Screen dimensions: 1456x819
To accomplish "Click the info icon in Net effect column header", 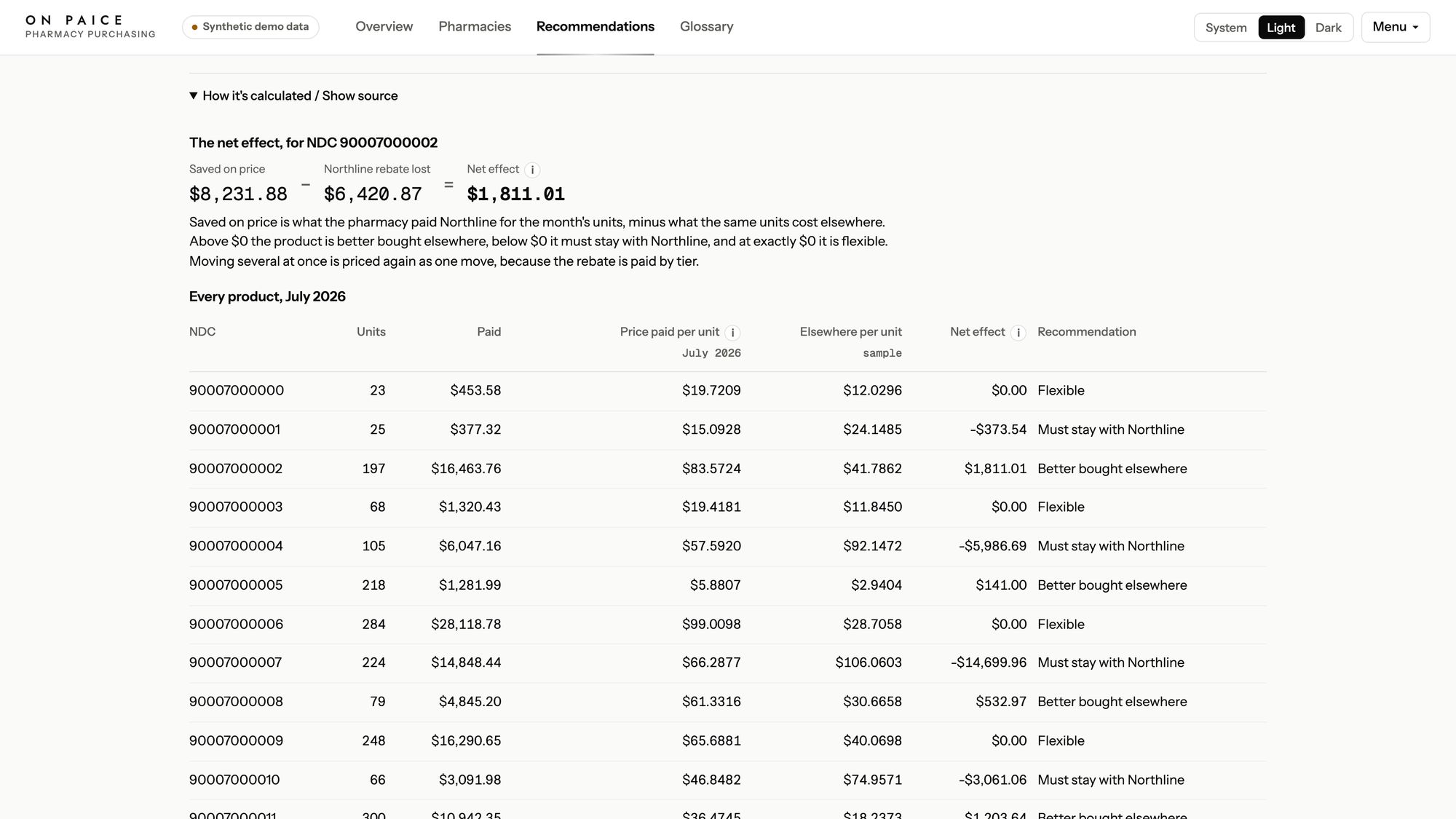I will tap(1018, 333).
